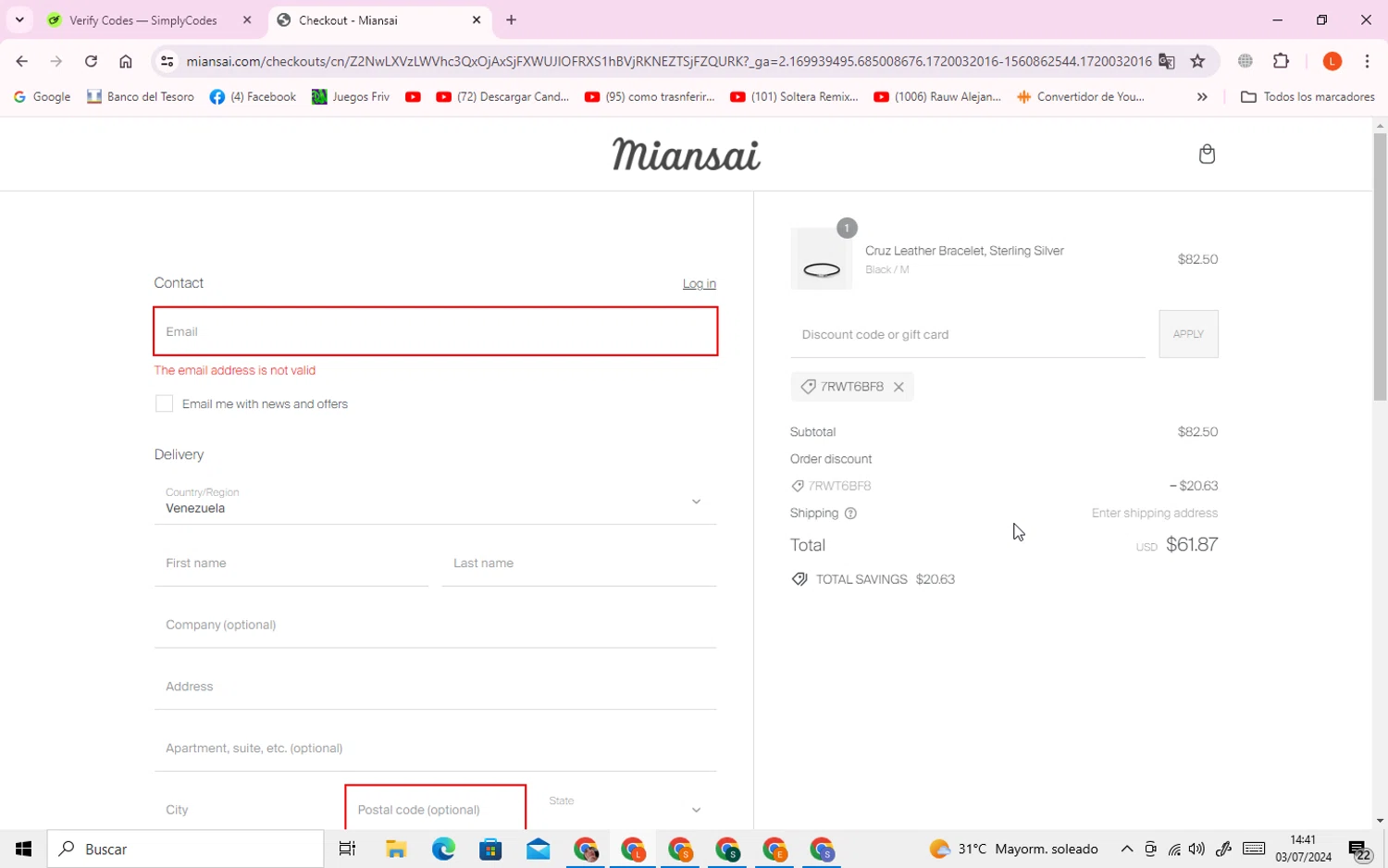Open the State dropdown
This screenshot has height=868, width=1388.
(x=627, y=809)
